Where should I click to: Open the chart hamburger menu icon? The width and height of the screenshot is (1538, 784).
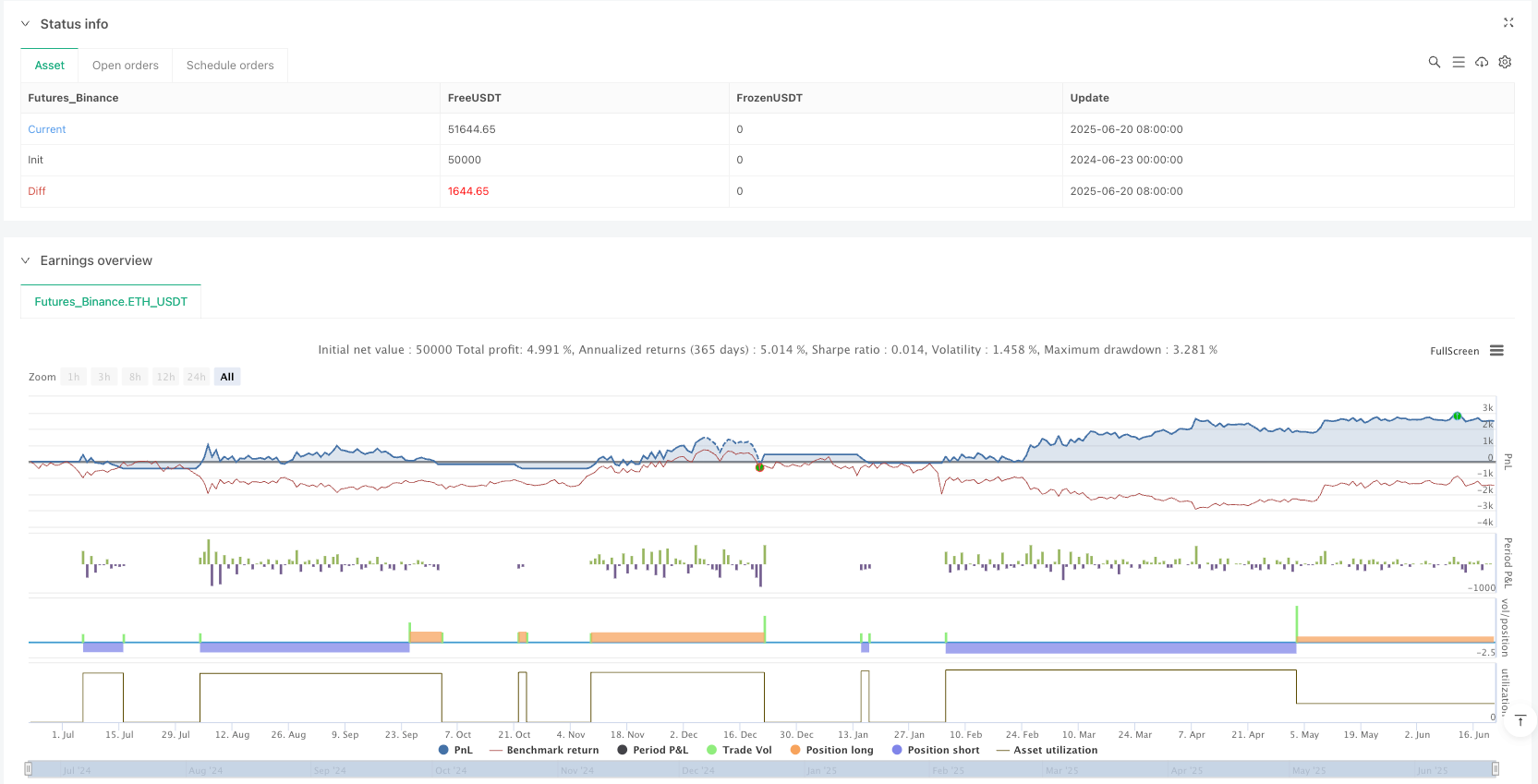pos(1496,351)
